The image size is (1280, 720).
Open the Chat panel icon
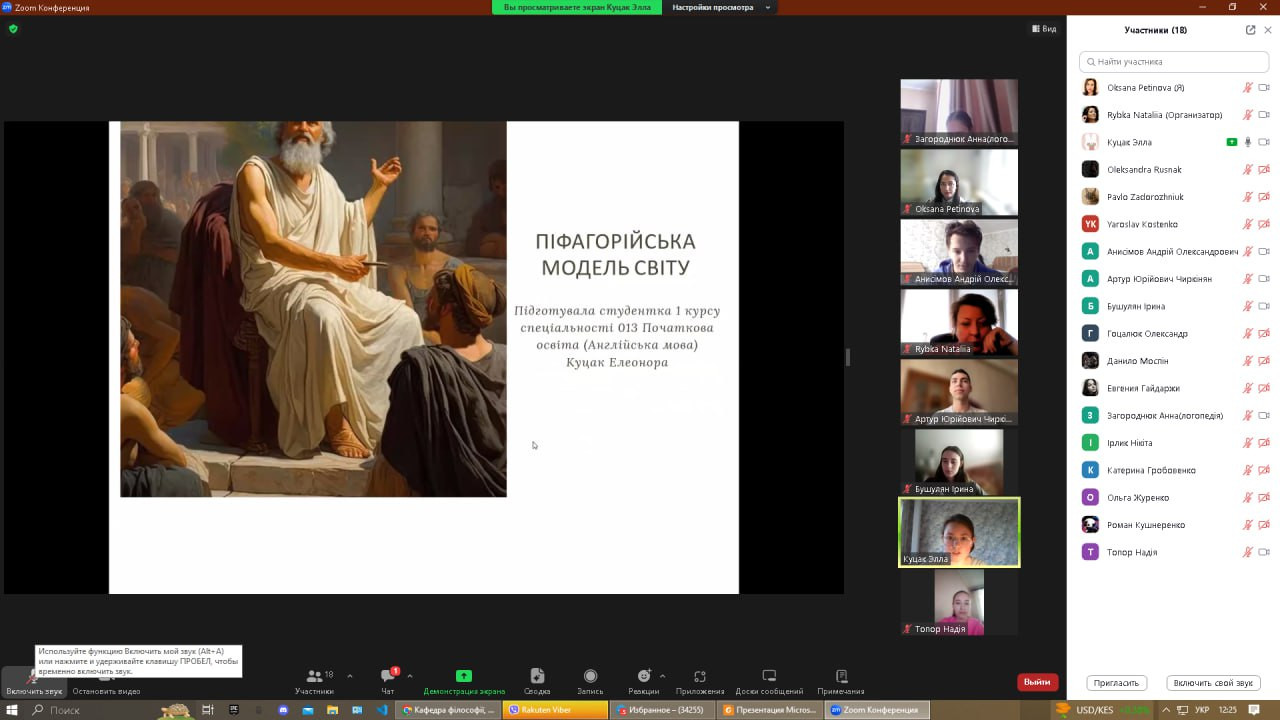(388, 677)
